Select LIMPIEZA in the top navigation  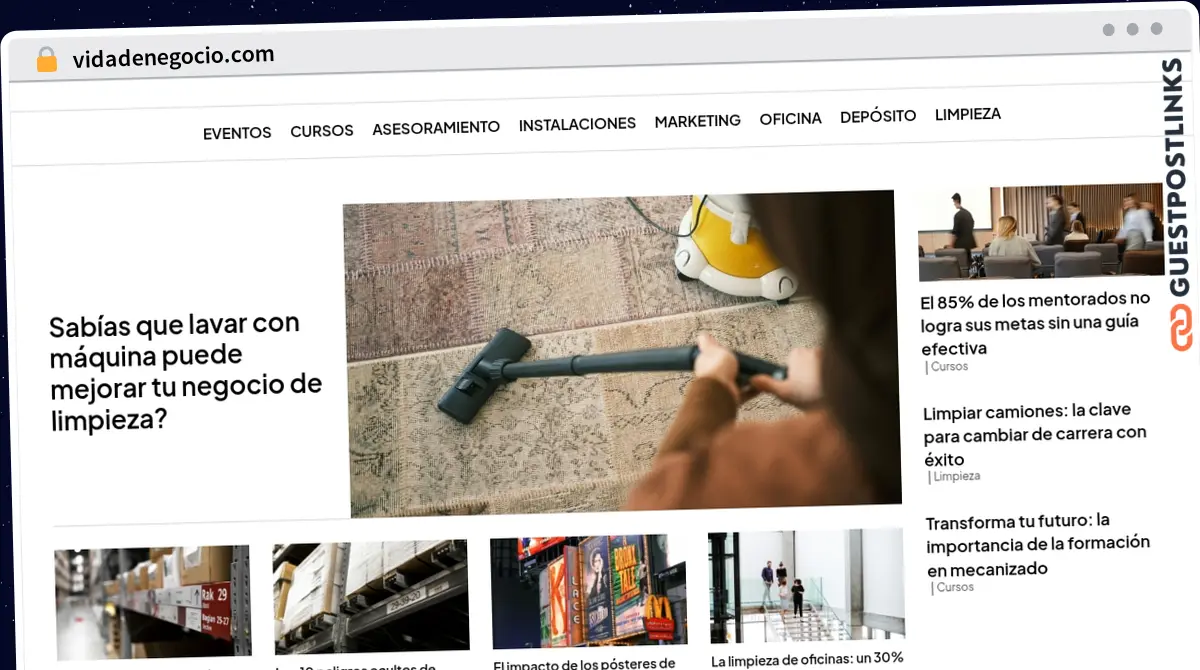(968, 114)
